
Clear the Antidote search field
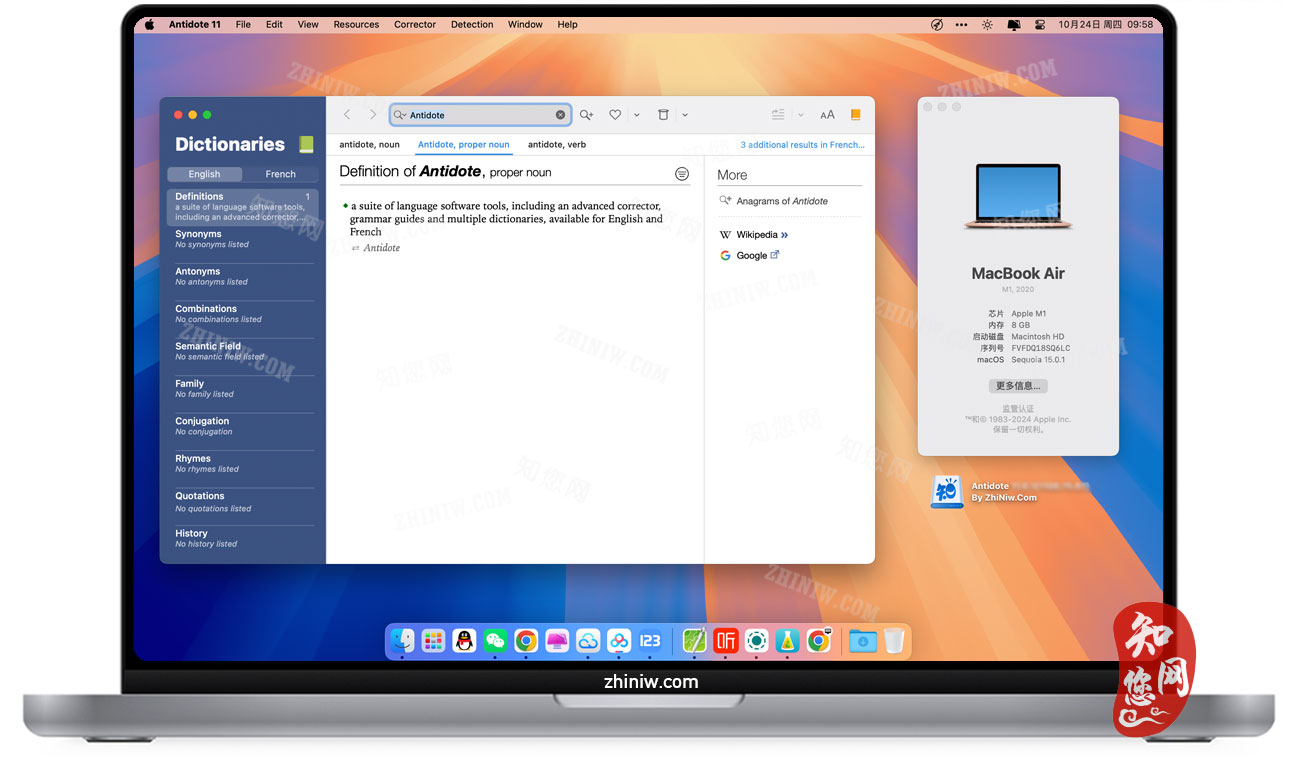(560, 115)
